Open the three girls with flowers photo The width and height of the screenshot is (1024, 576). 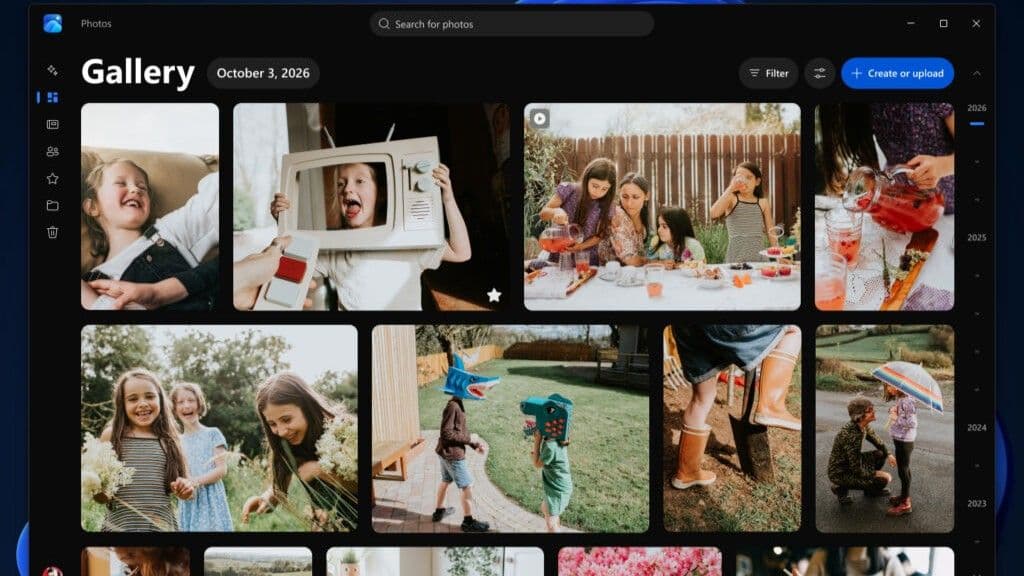click(219, 428)
